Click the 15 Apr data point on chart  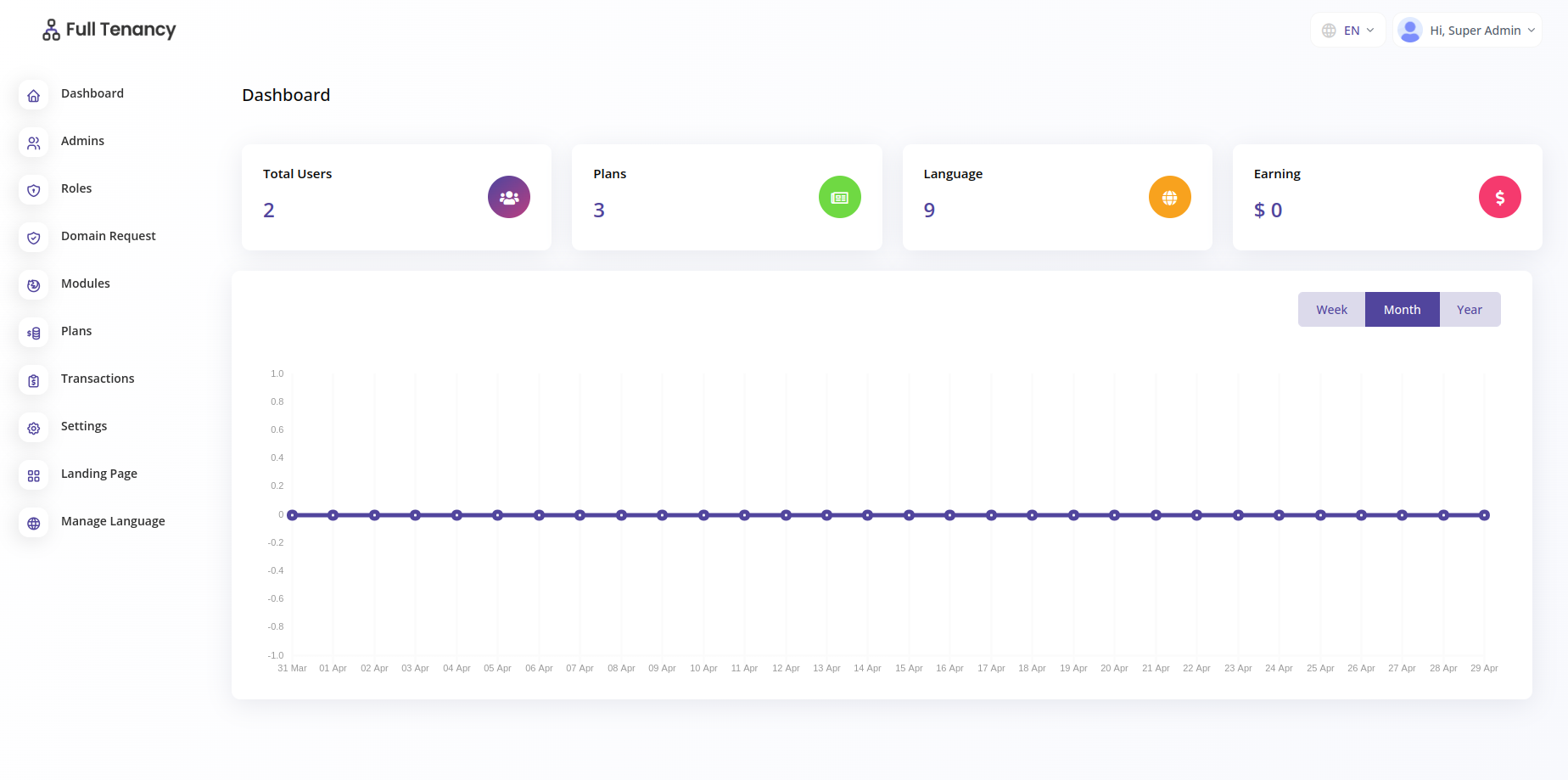[909, 514]
